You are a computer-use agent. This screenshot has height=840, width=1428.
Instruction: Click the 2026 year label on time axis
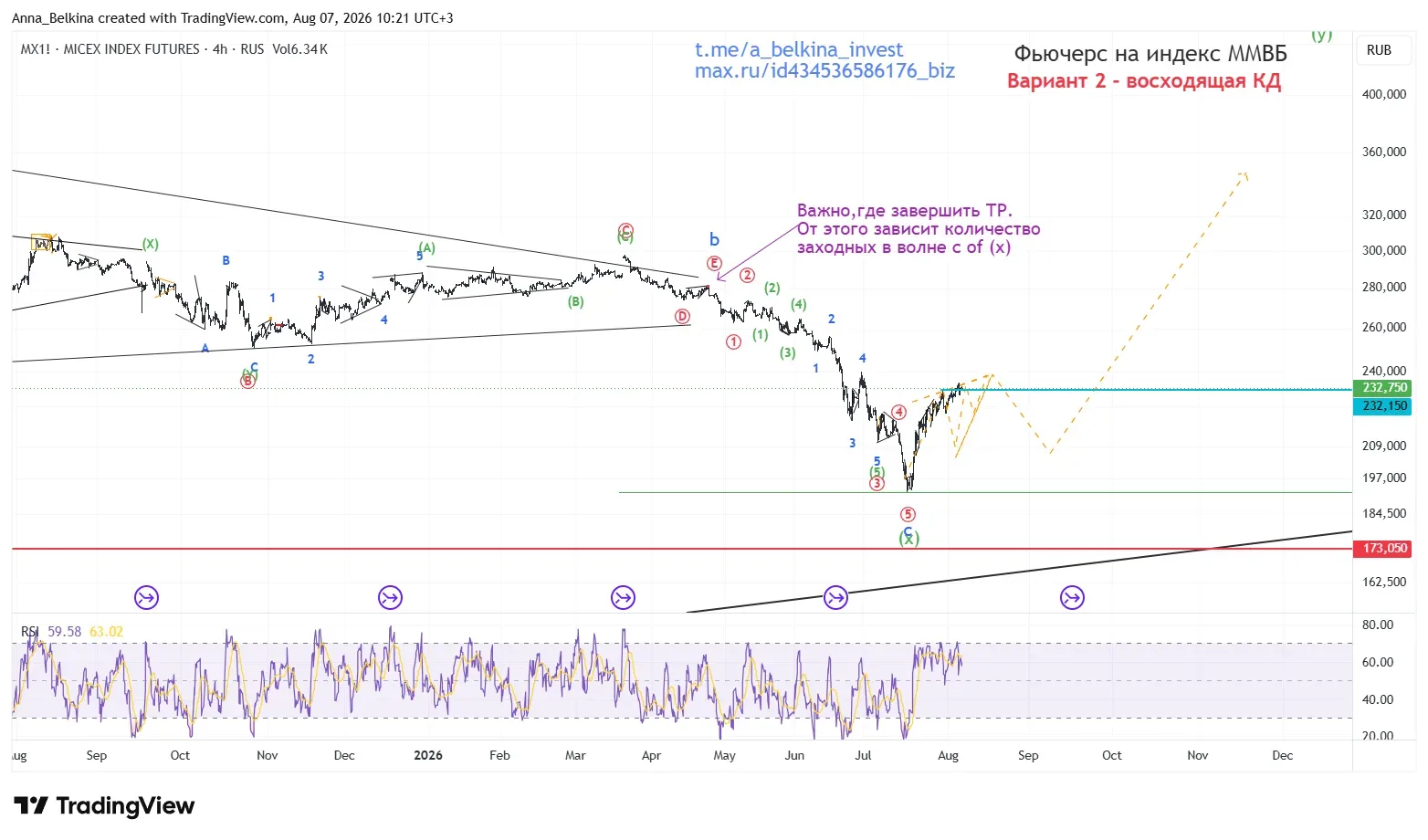[x=428, y=756]
